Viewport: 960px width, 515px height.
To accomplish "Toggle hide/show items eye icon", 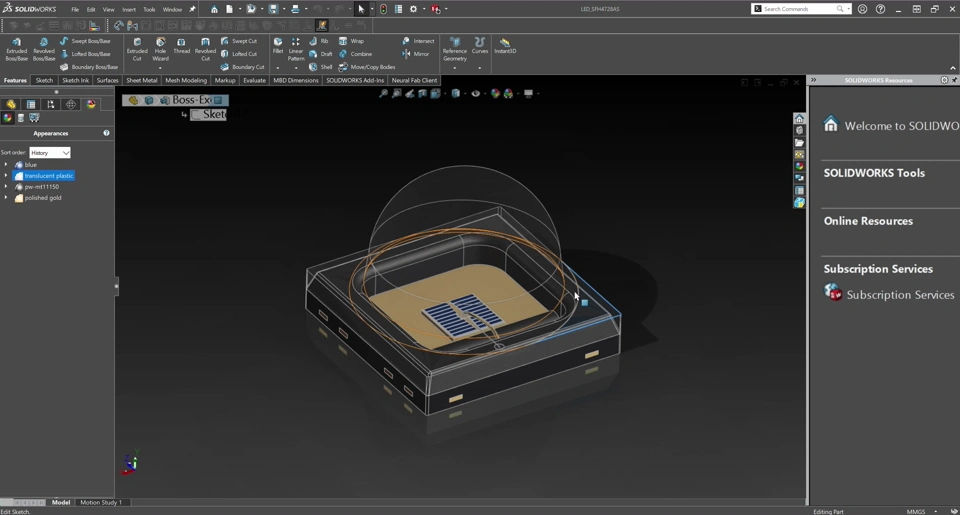I will click(x=476, y=94).
